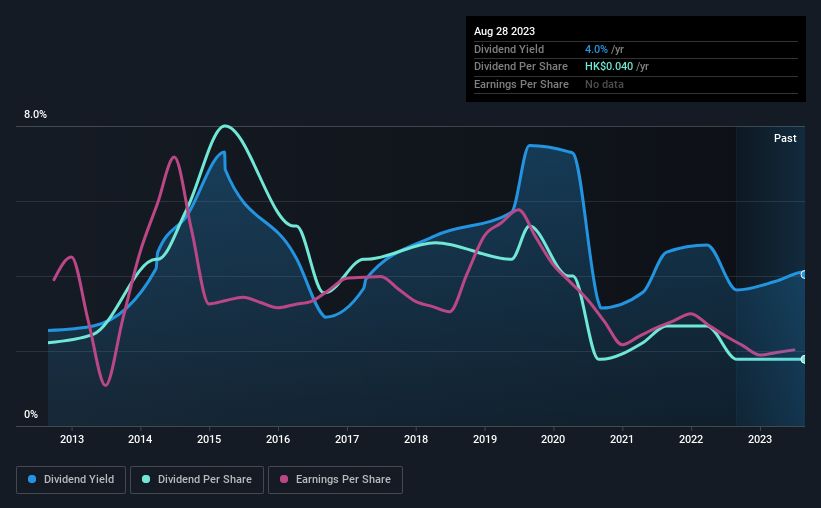
Task: Toggle the Dividend Per Share legend button
Action: 197,480
